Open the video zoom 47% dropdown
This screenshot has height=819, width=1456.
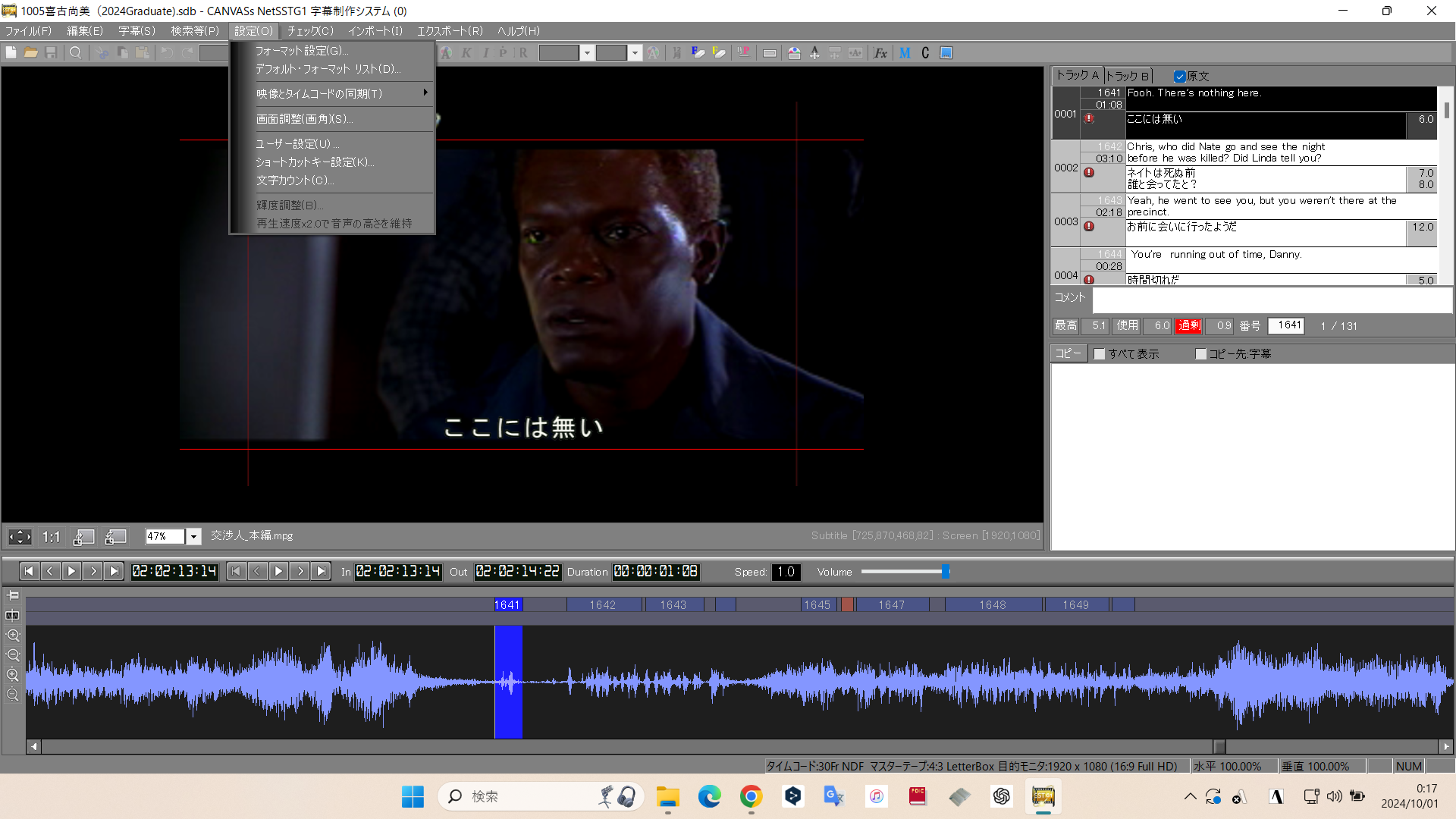coord(194,537)
